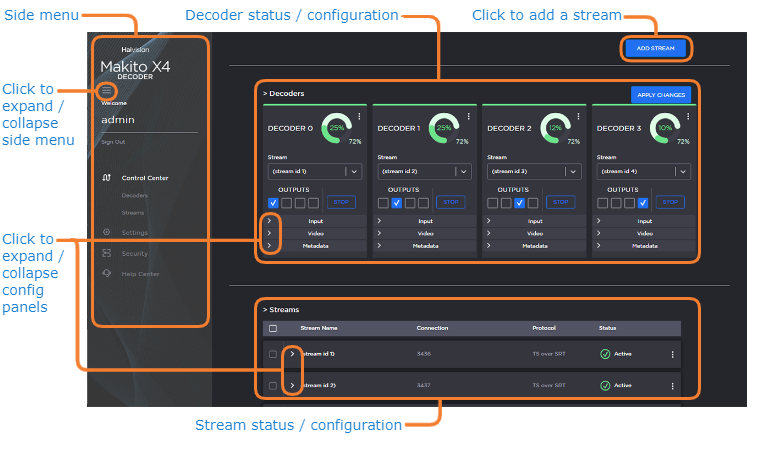Click the Help Center icon in sidebar

(x=106, y=274)
